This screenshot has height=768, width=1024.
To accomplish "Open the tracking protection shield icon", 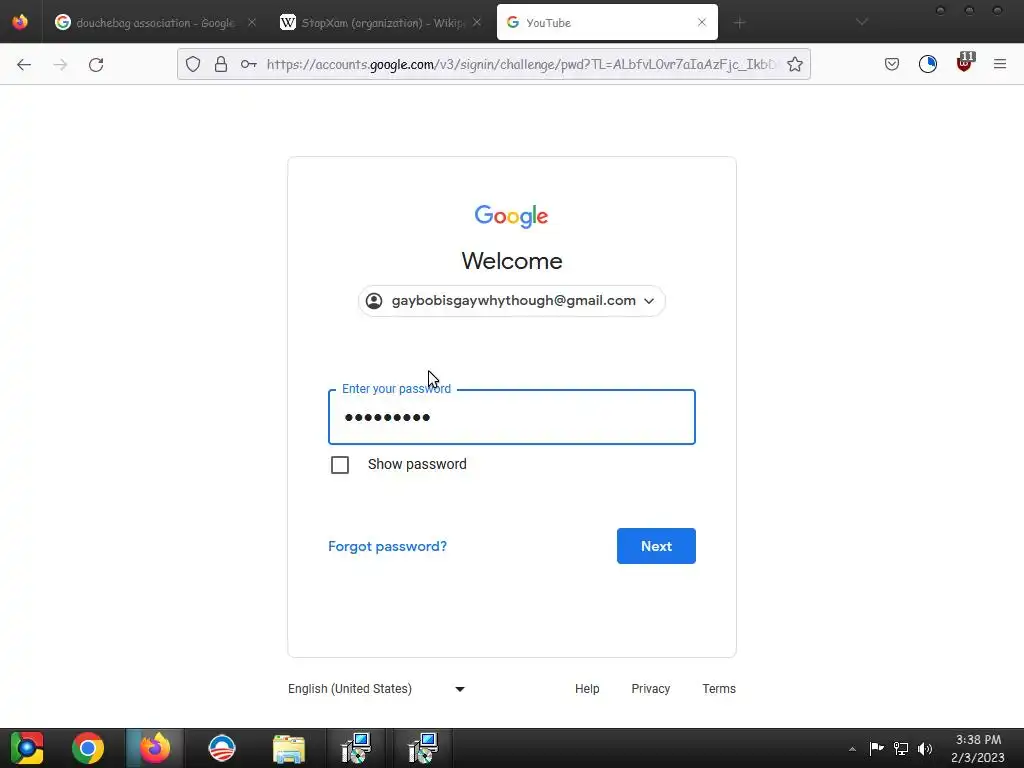I will pyautogui.click(x=193, y=64).
